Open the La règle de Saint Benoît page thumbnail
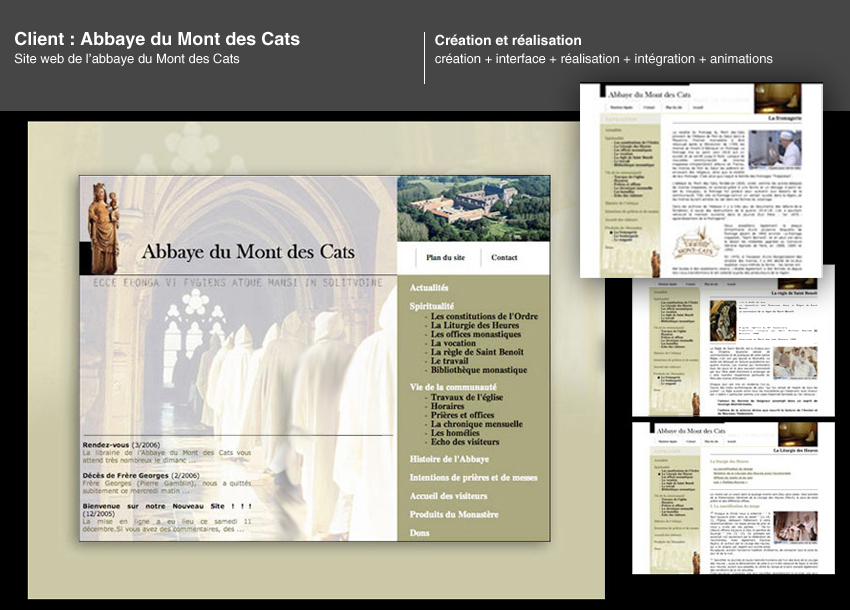850x610 pixels. pos(733,348)
